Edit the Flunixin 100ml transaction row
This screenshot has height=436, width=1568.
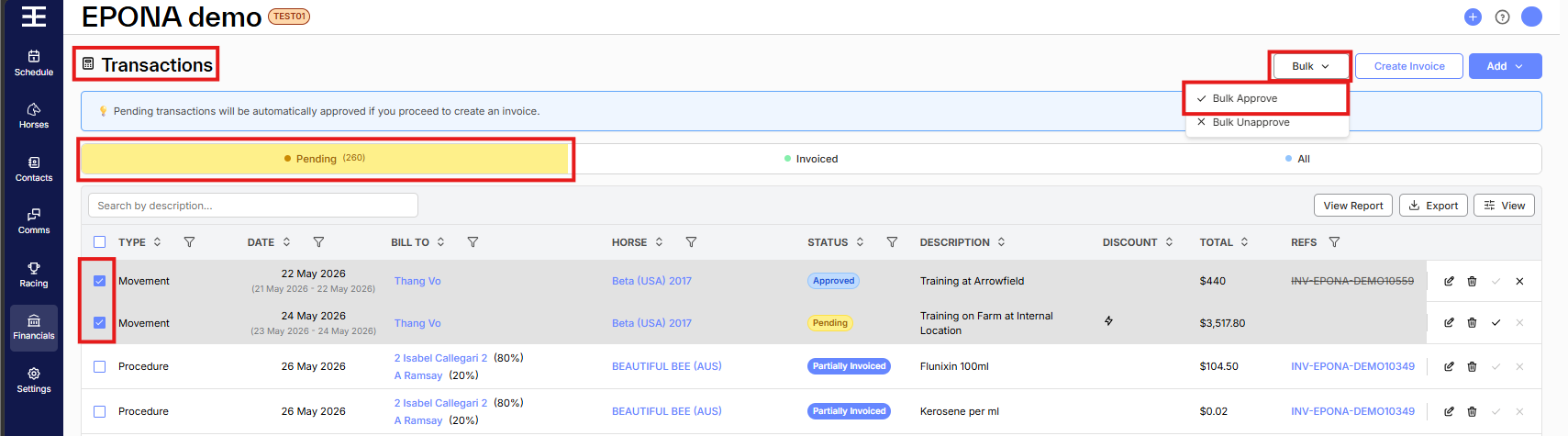[1449, 366]
